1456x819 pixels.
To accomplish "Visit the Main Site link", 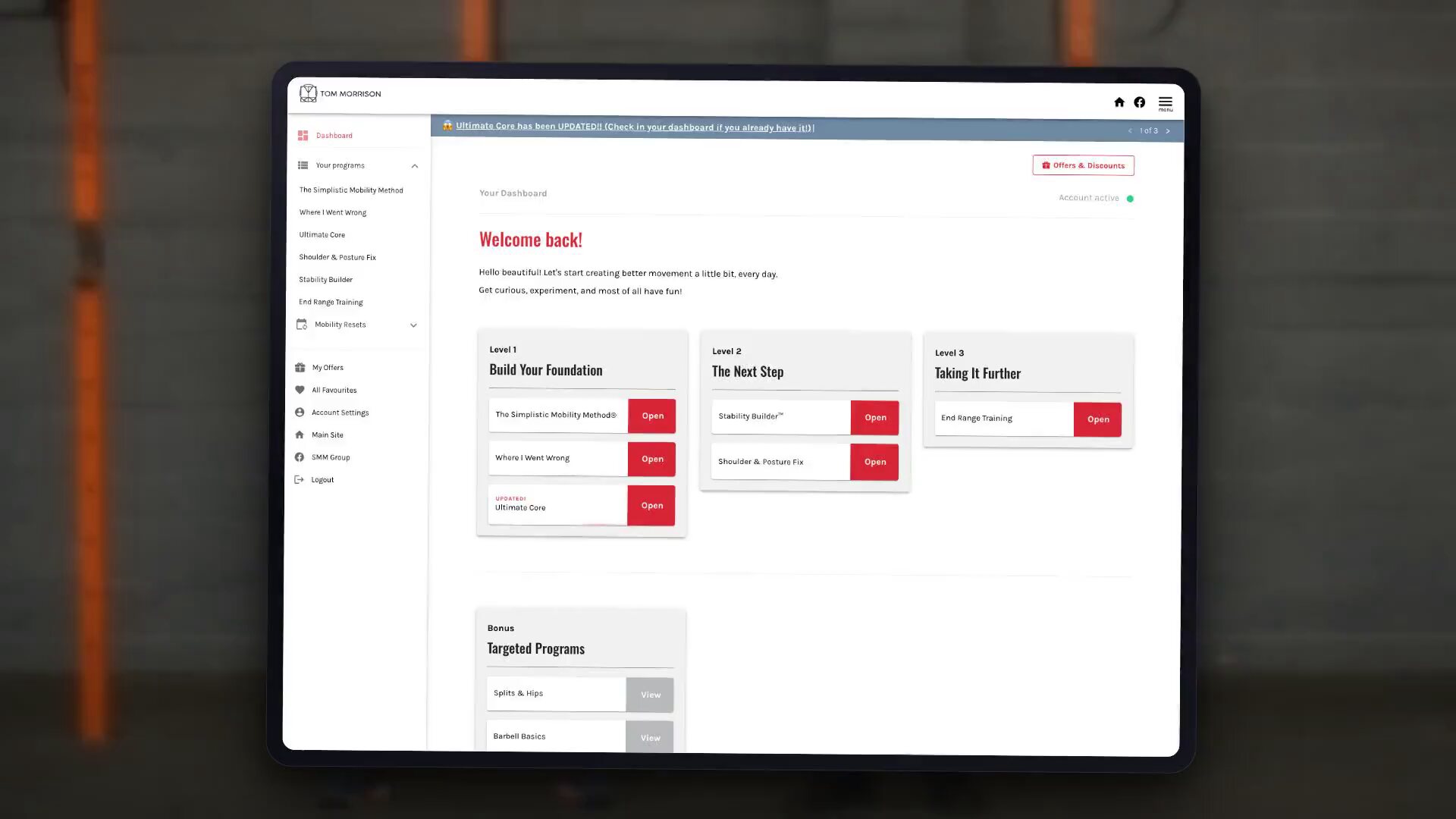I will (x=328, y=435).
